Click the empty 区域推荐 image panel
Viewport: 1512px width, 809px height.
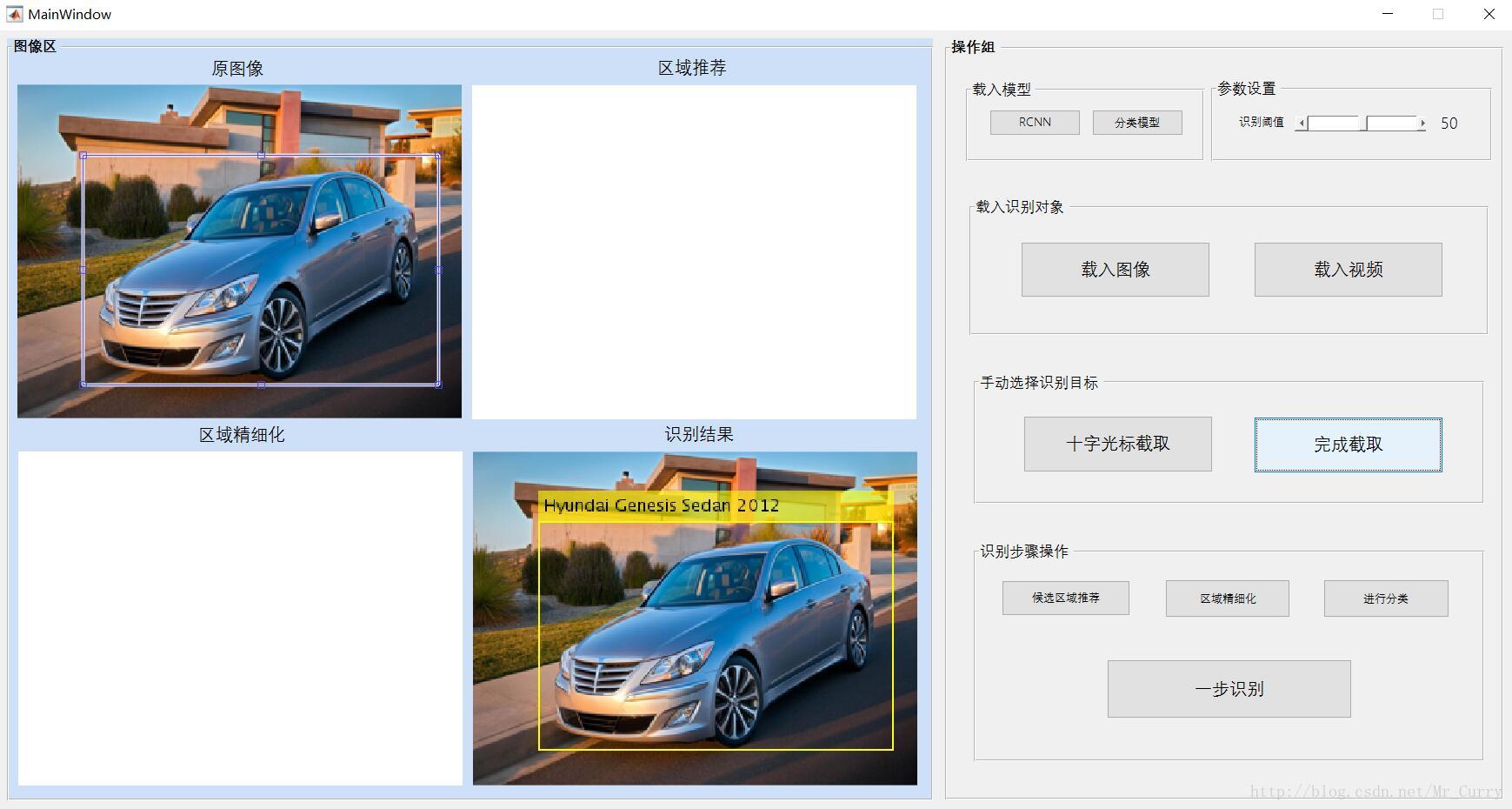point(694,251)
